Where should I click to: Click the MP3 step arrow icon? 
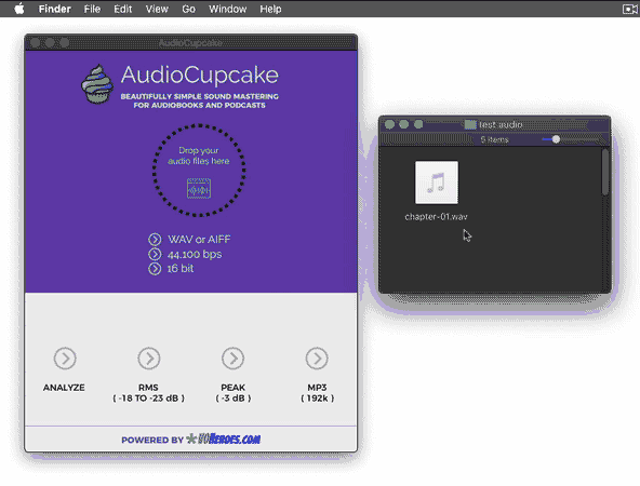pos(317,358)
